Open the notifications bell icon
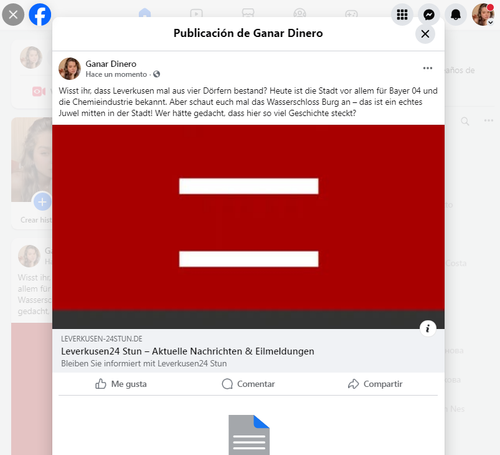 tap(456, 15)
